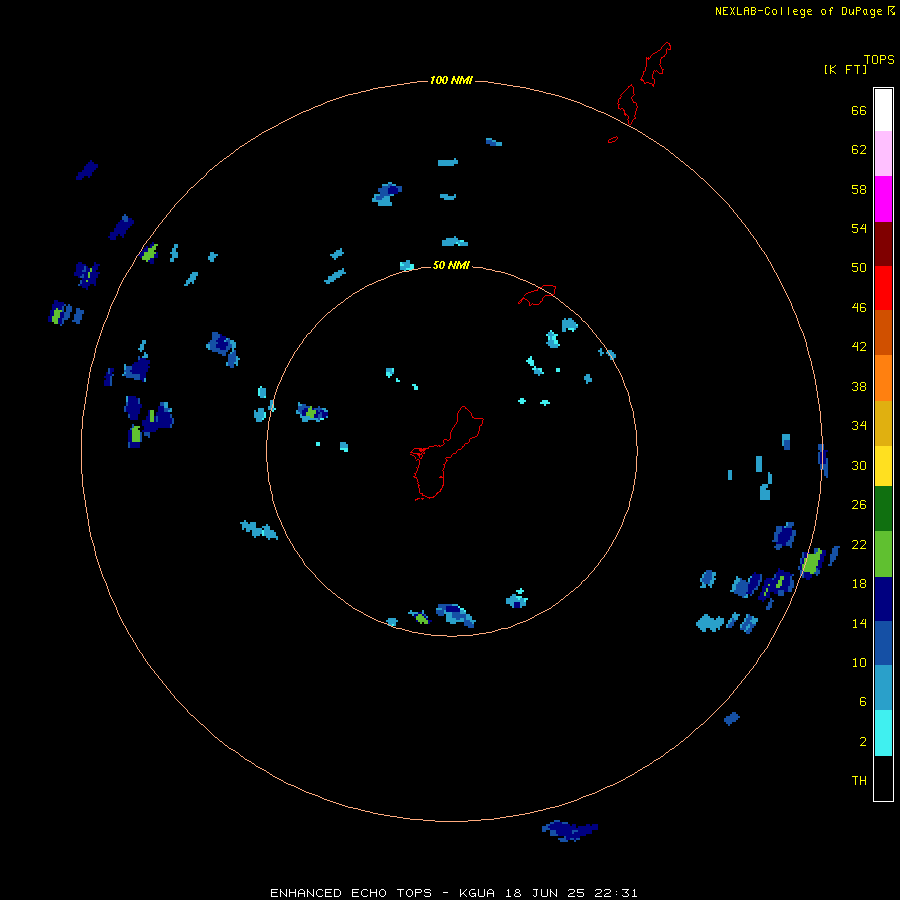Click the bright red legend swatch above 50

point(883,288)
